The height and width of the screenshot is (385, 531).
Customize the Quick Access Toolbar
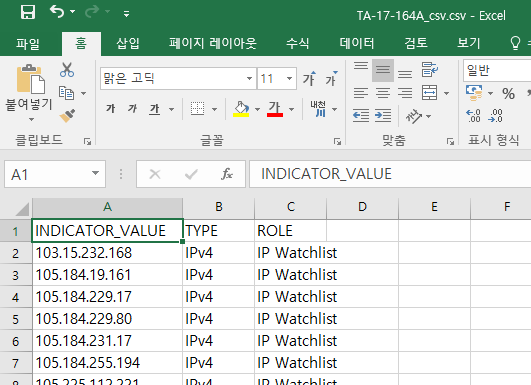pos(126,14)
